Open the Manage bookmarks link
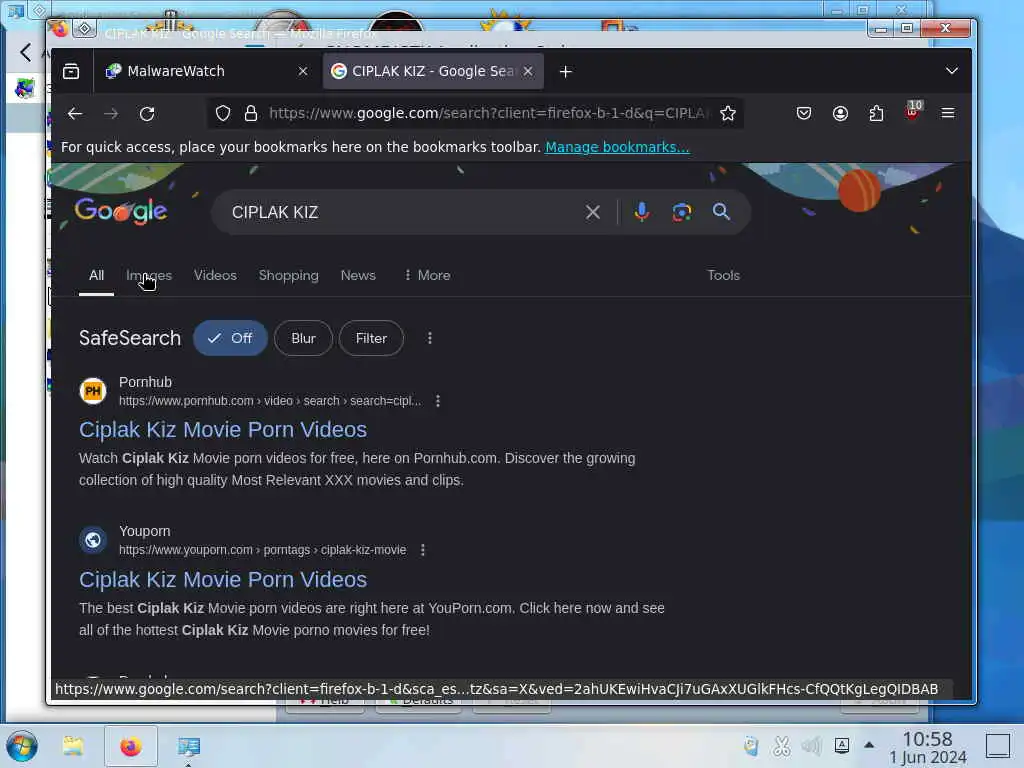The image size is (1024, 768). tap(617, 148)
